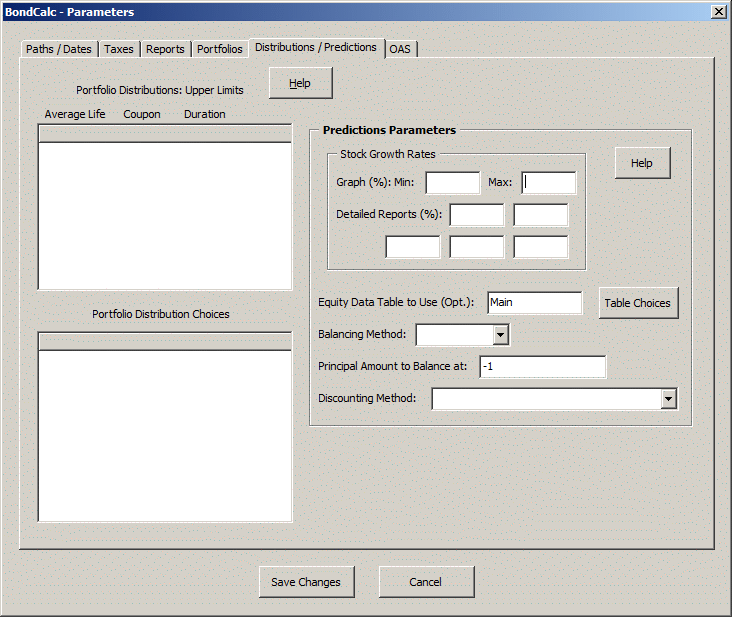Open the Taxes tab
This screenshot has height=617, width=732.
(119, 49)
